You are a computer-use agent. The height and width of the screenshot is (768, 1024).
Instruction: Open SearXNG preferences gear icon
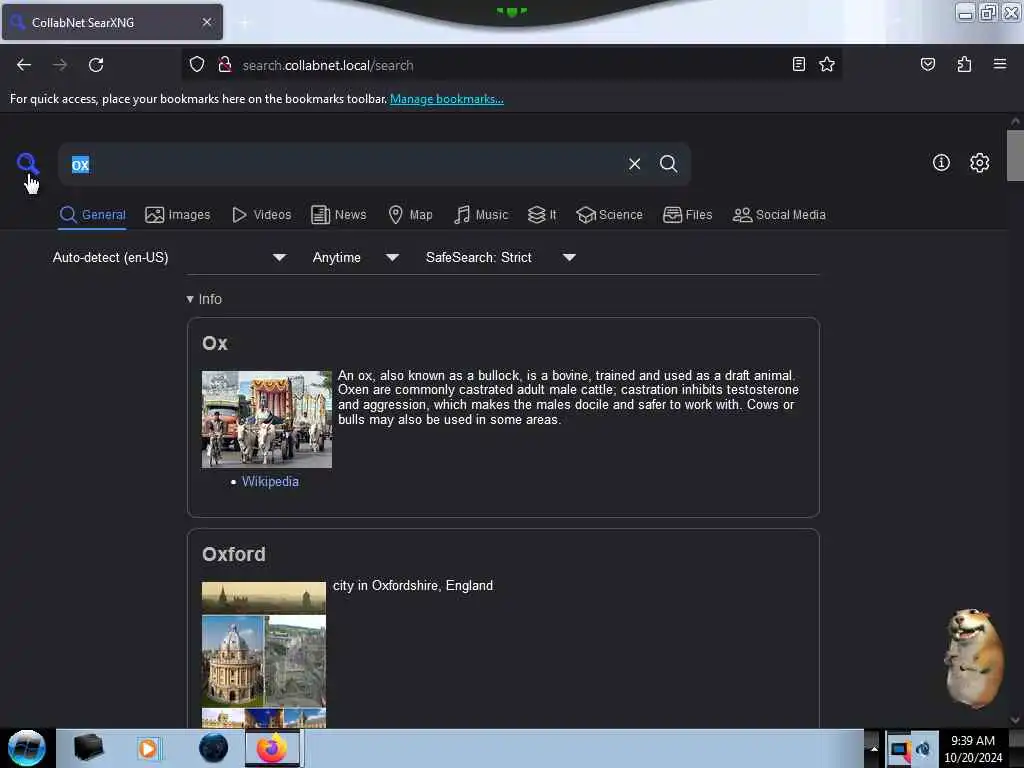tap(979, 163)
